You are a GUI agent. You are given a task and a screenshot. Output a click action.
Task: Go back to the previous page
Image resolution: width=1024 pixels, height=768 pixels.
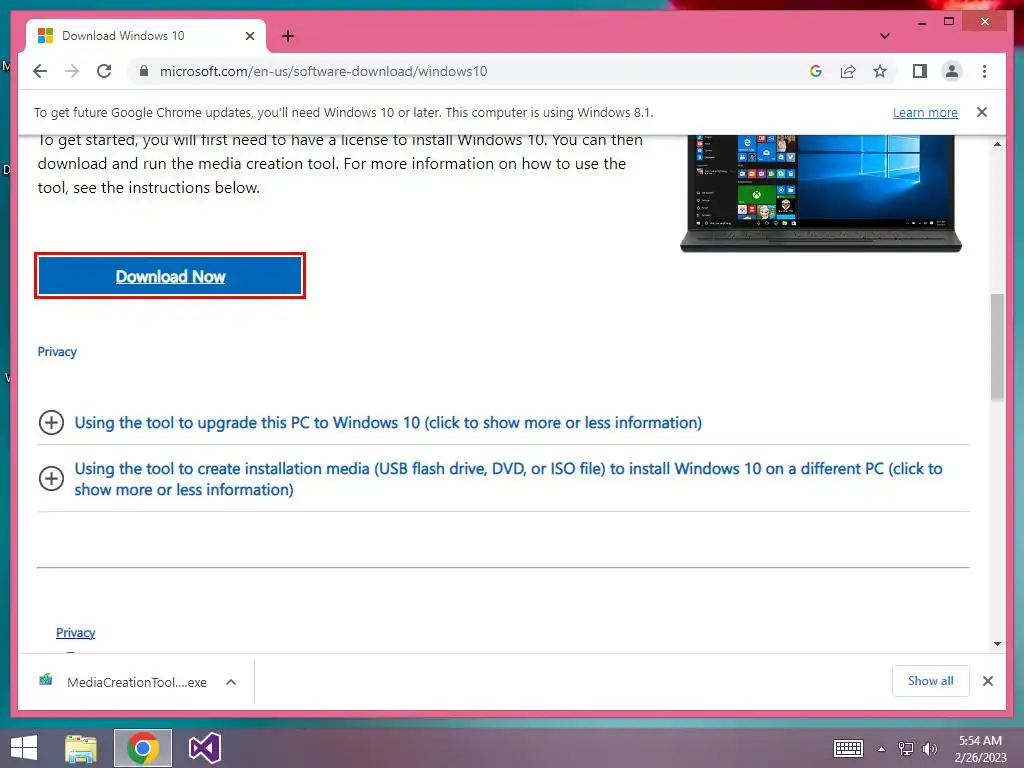(40, 71)
